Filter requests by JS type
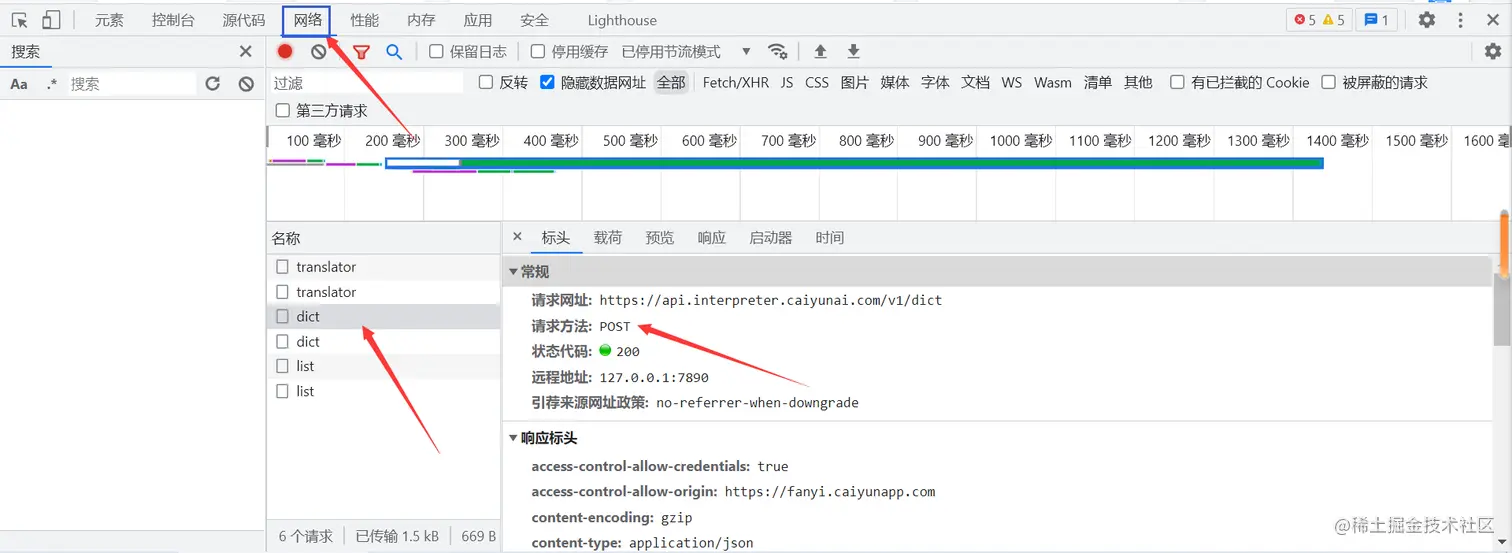Viewport: 1512px width, 553px height. pos(787,83)
